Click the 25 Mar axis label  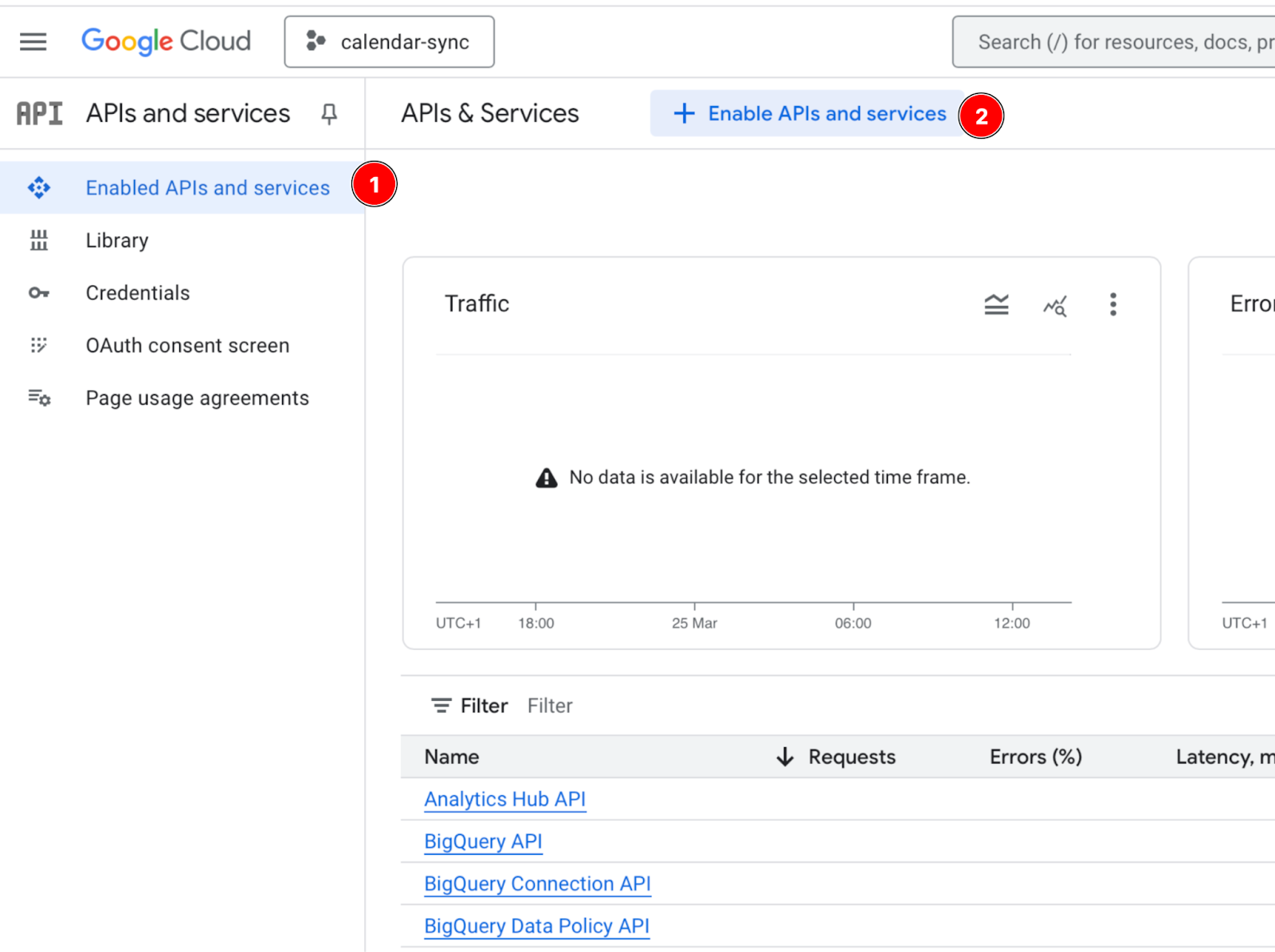(x=694, y=623)
